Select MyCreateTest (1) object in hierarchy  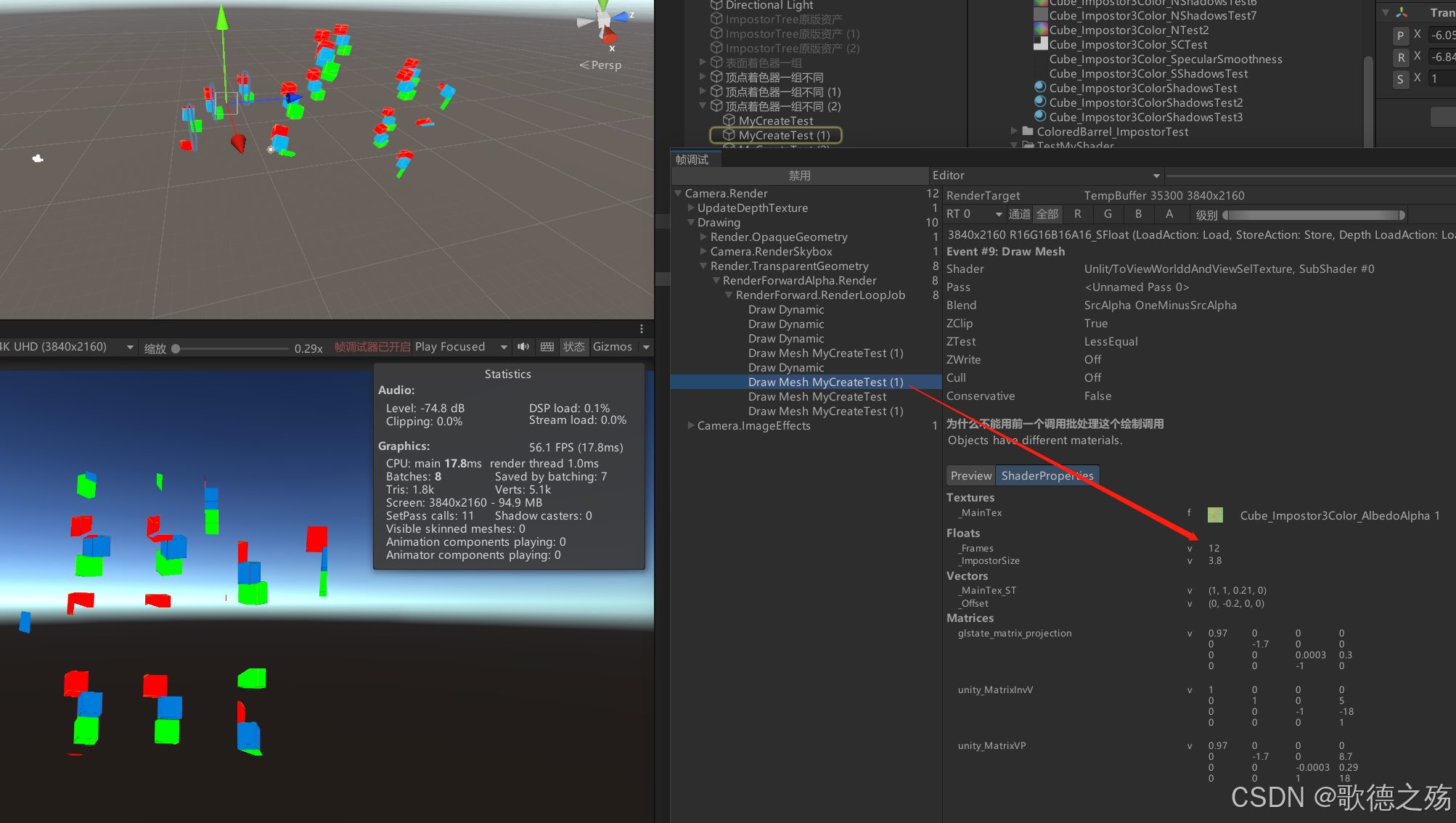click(784, 136)
